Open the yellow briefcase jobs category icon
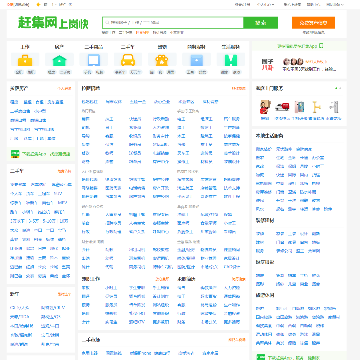Image resolution: width=360 pixels, height=360 pixels. click(x=25, y=60)
